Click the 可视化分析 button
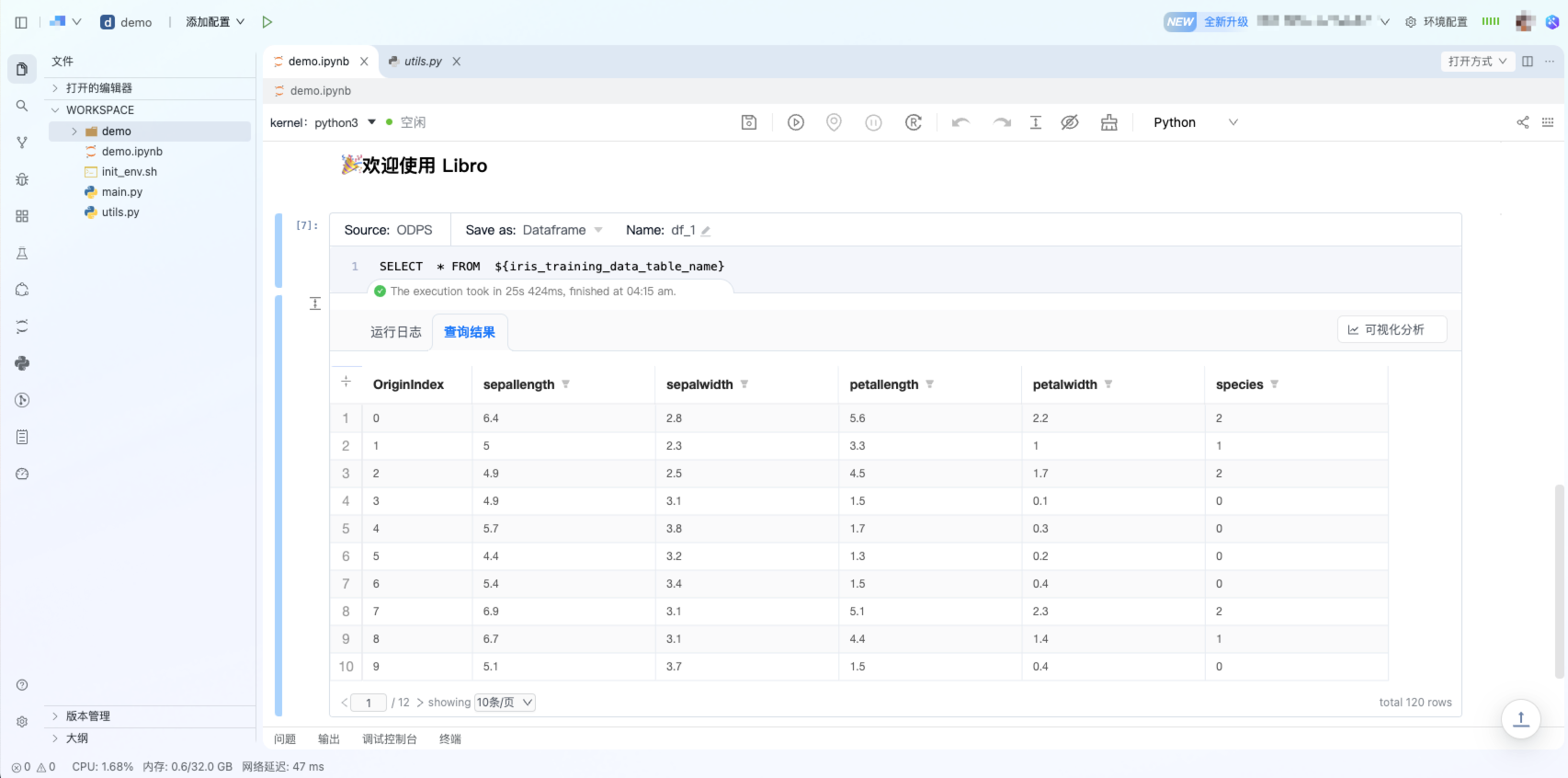The width and height of the screenshot is (1568, 778). (x=1392, y=329)
